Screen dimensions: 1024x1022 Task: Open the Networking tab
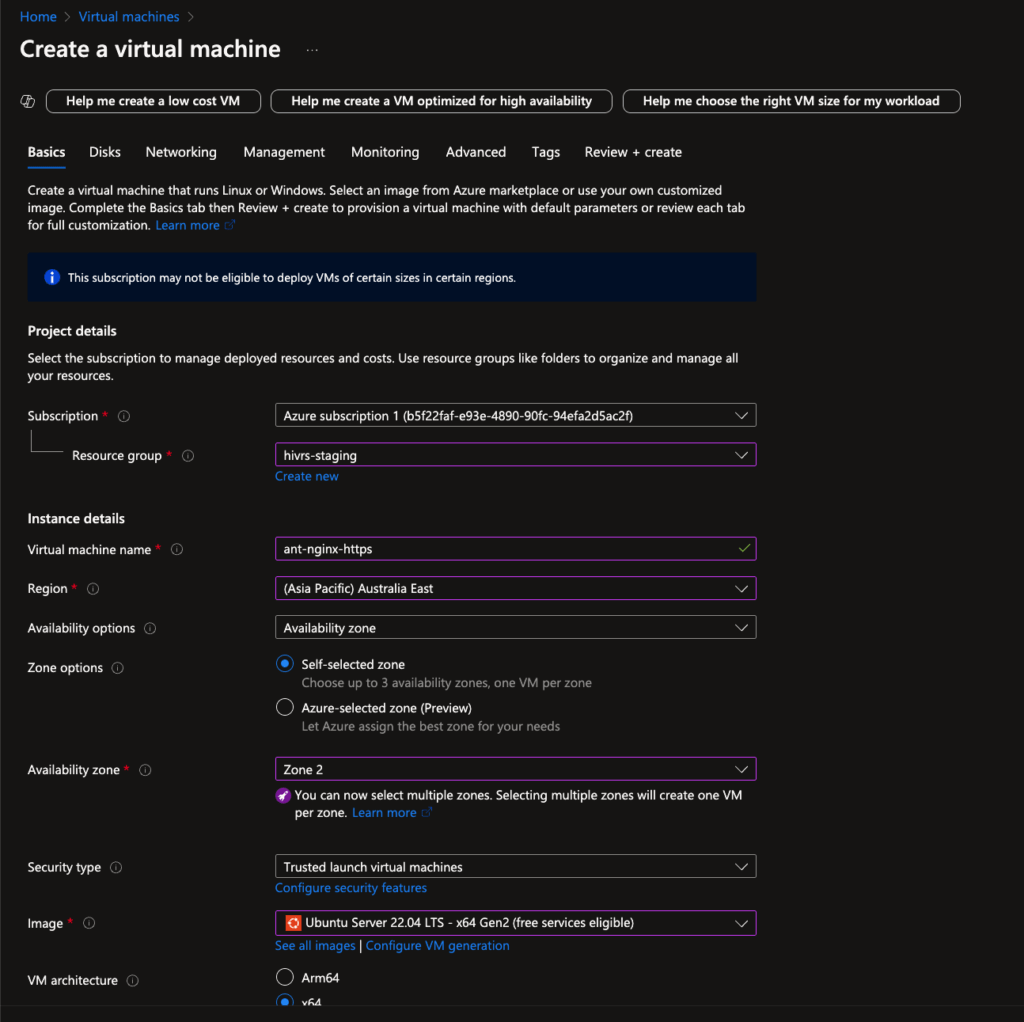pyautogui.click(x=181, y=152)
